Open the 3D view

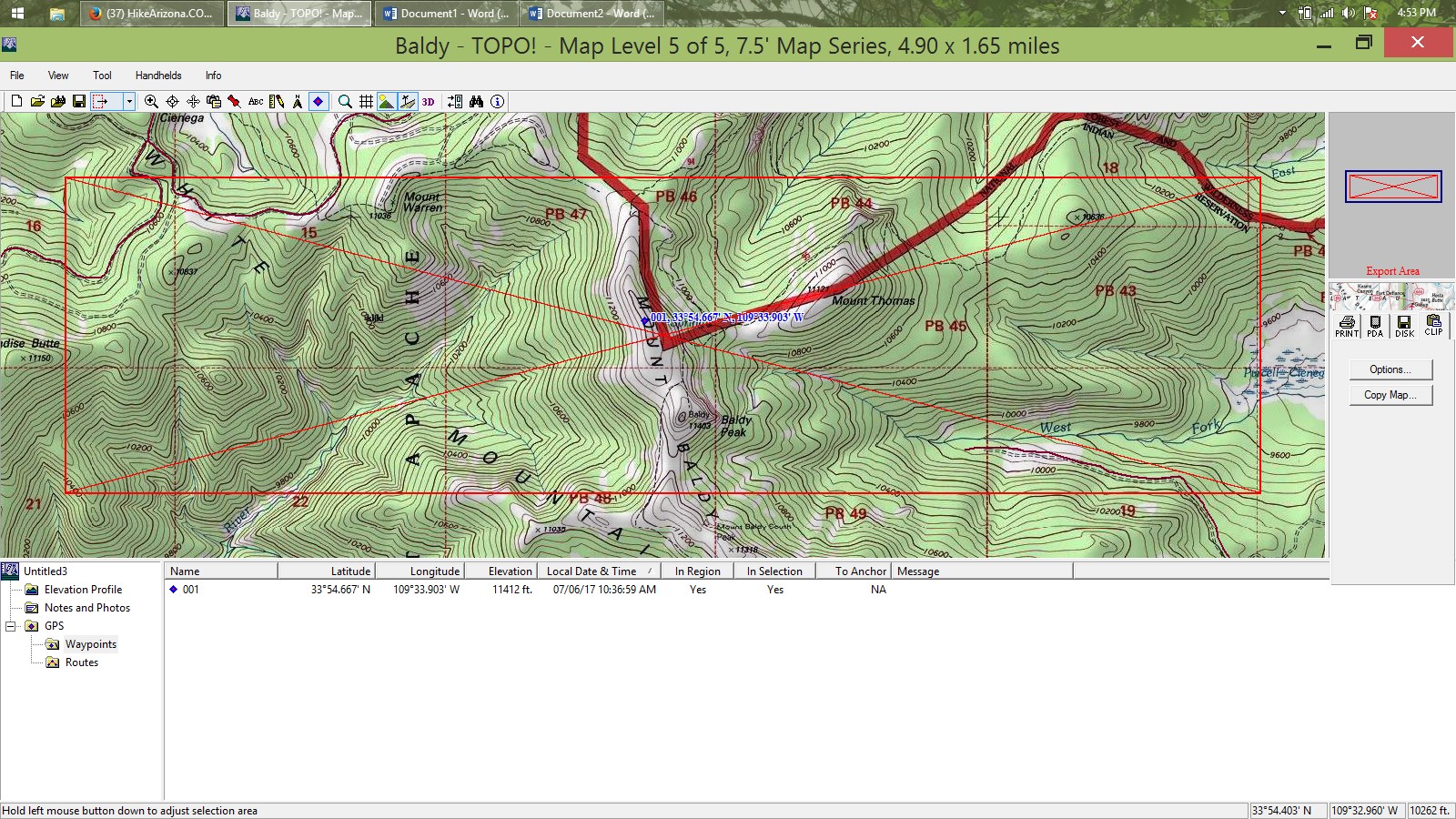(x=428, y=102)
